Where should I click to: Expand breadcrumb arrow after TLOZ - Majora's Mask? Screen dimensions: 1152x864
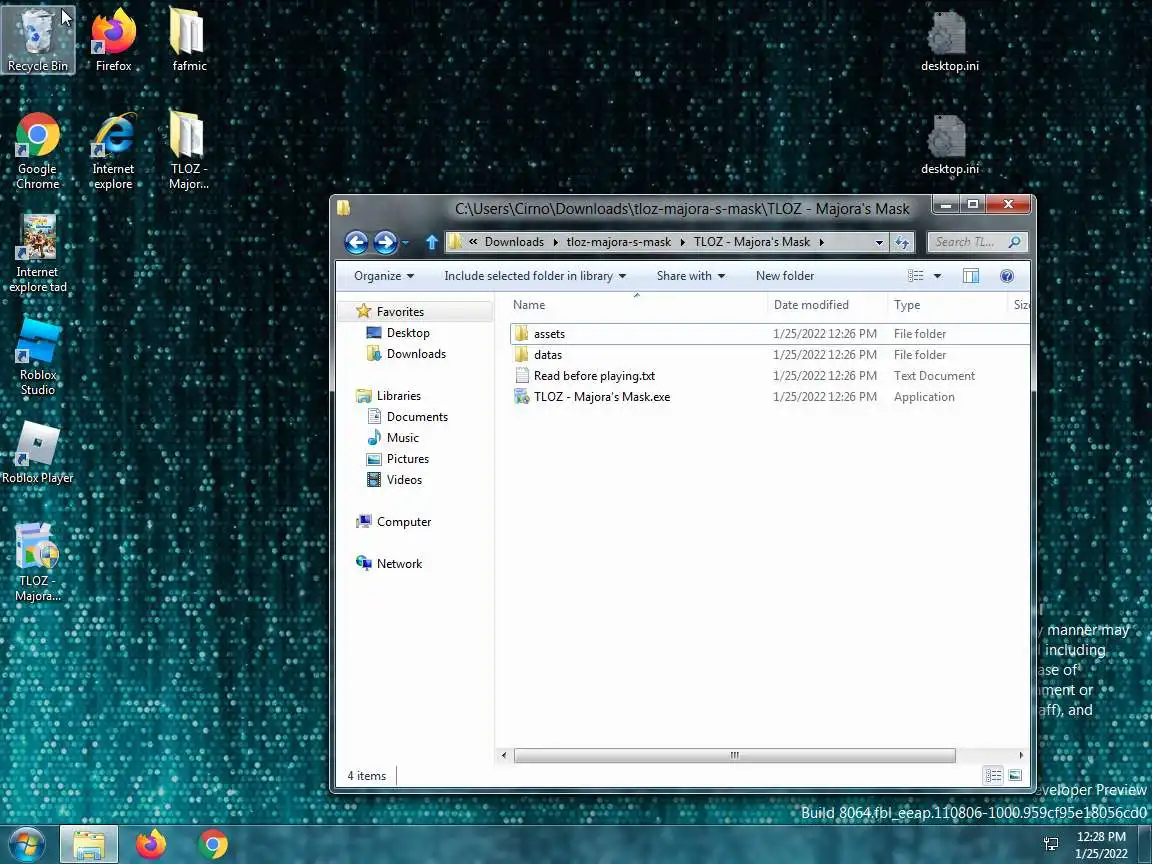coord(821,242)
